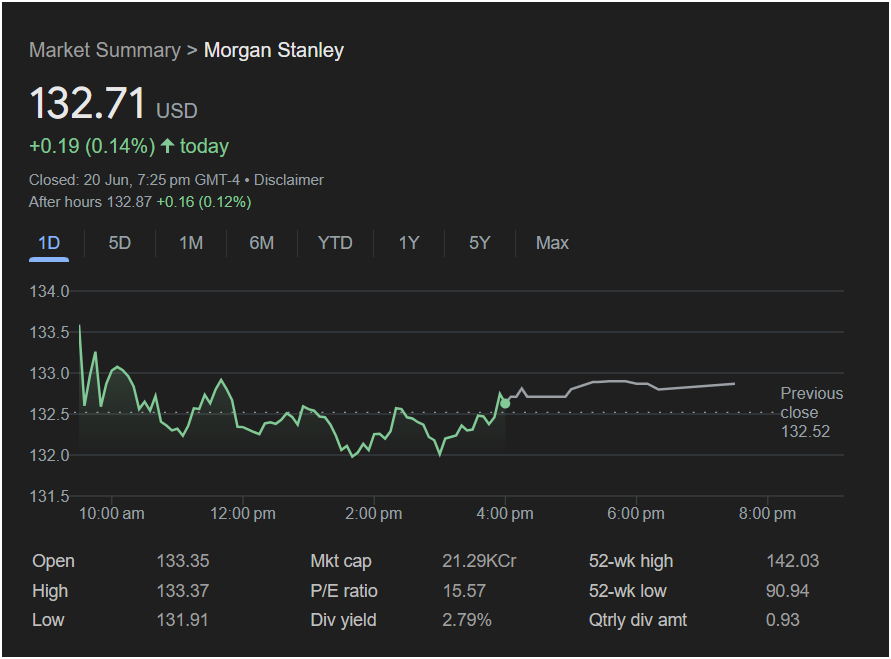
Task: Click the 133.0 y-axis label
Action: 49,373
